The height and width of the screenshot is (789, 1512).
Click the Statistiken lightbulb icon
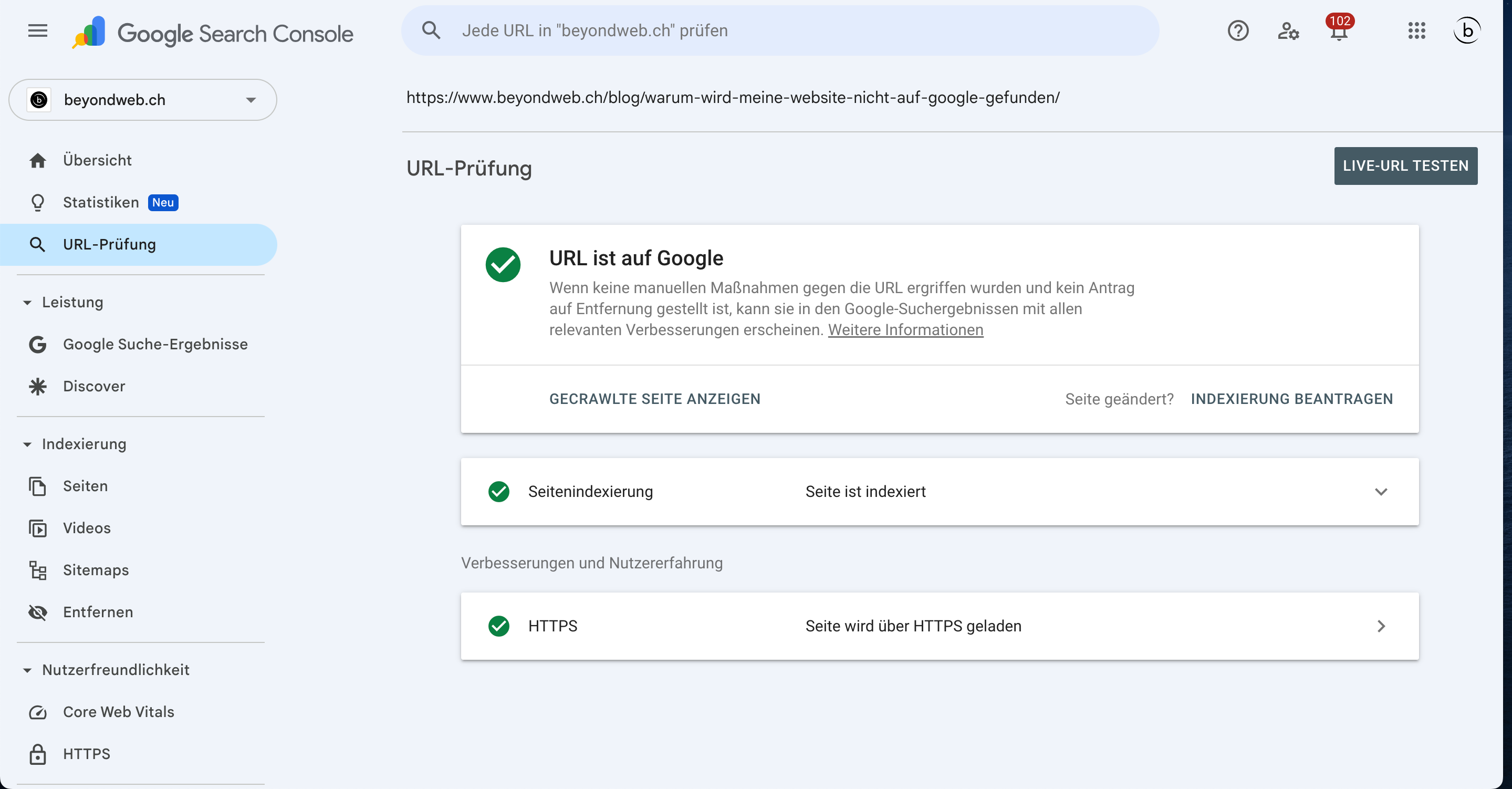coord(38,203)
